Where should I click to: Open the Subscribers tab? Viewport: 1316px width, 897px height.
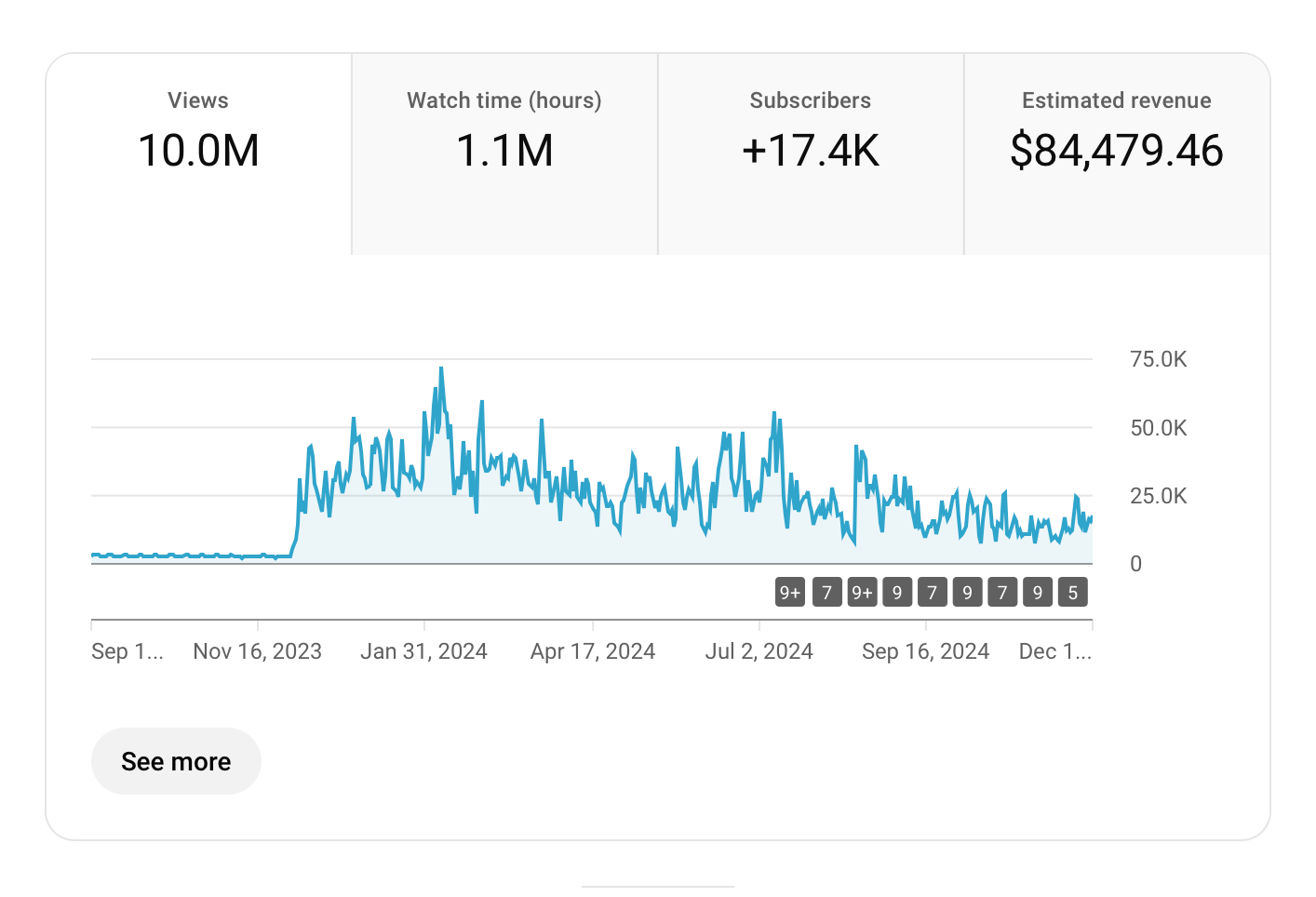(x=811, y=154)
